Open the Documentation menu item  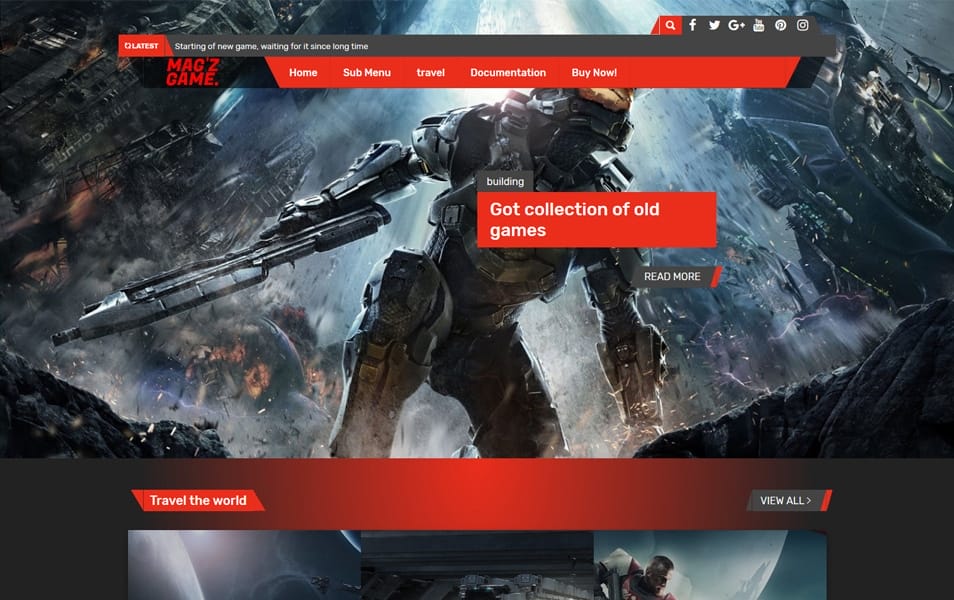(x=508, y=72)
